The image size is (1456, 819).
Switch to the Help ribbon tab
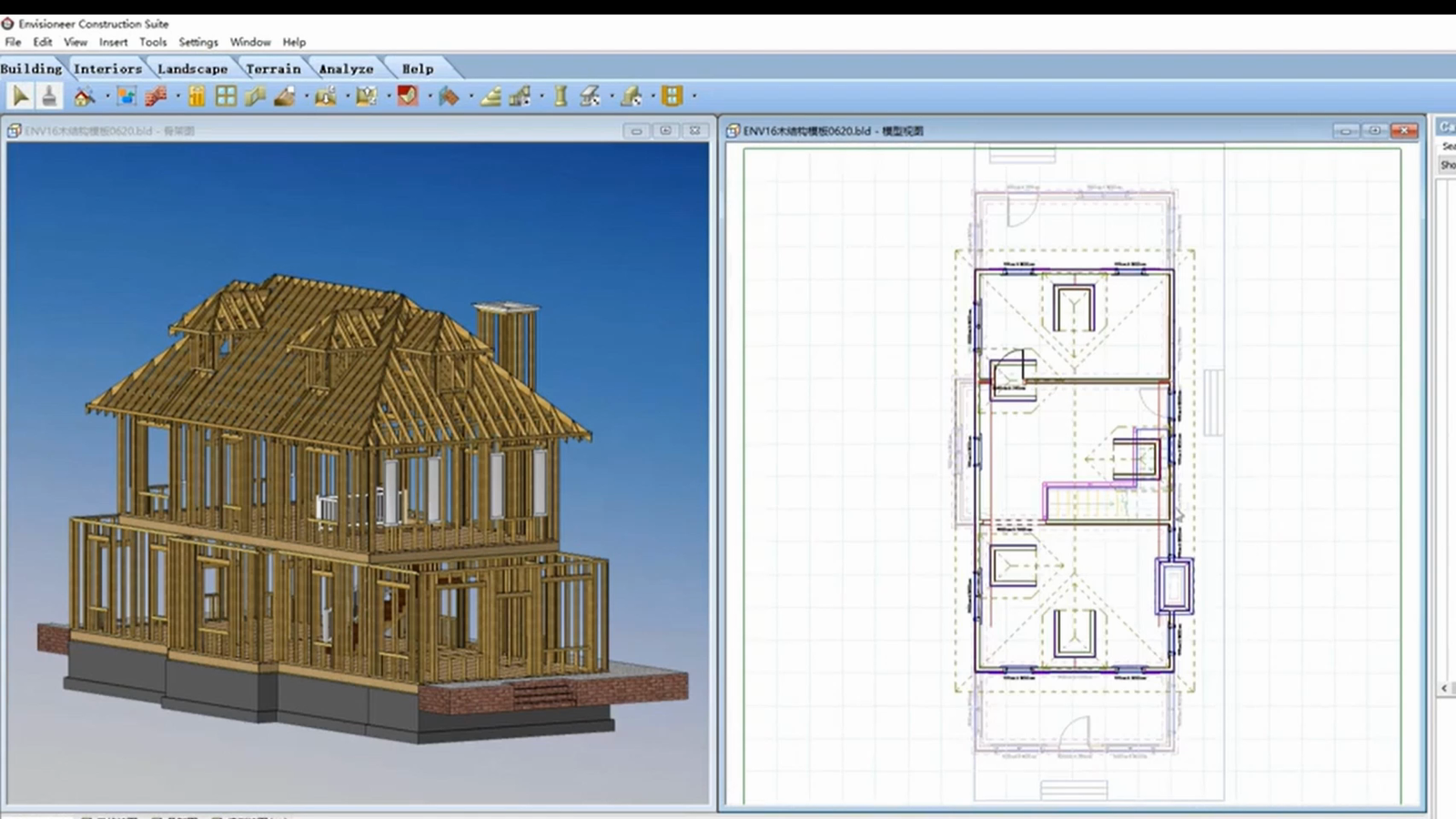(418, 68)
